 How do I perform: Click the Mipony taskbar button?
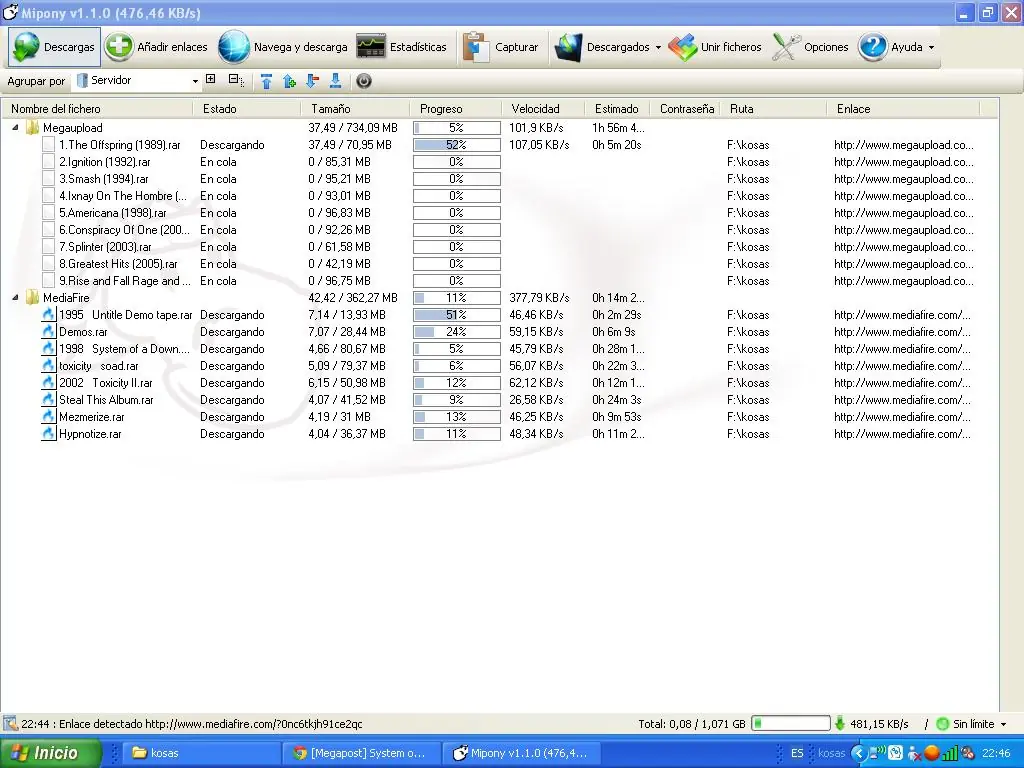[520, 753]
